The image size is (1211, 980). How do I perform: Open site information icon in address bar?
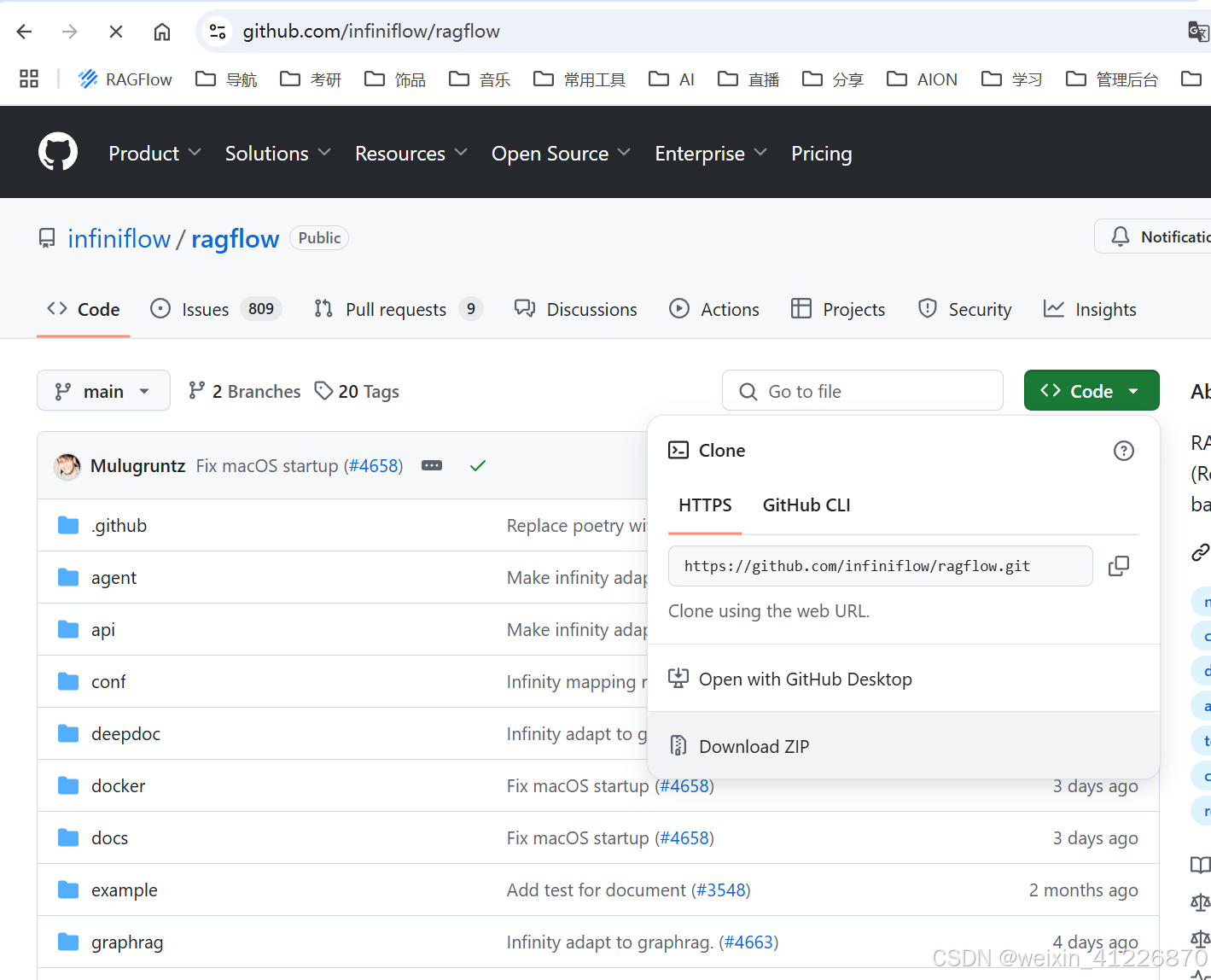pyautogui.click(x=218, y=32)
